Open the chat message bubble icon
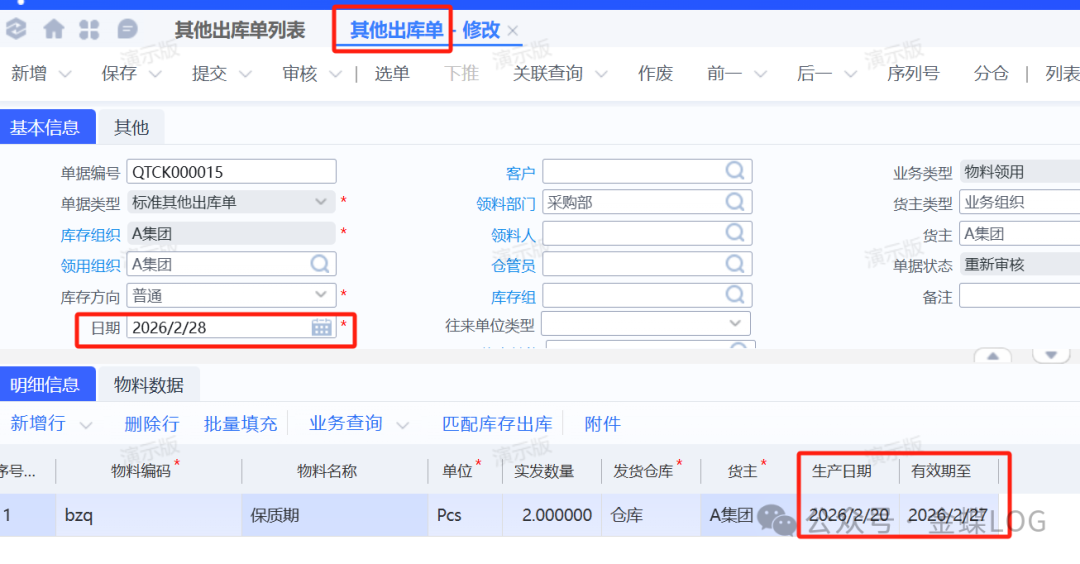Viewport: 1080px width, 564px height. click(127, 29)
